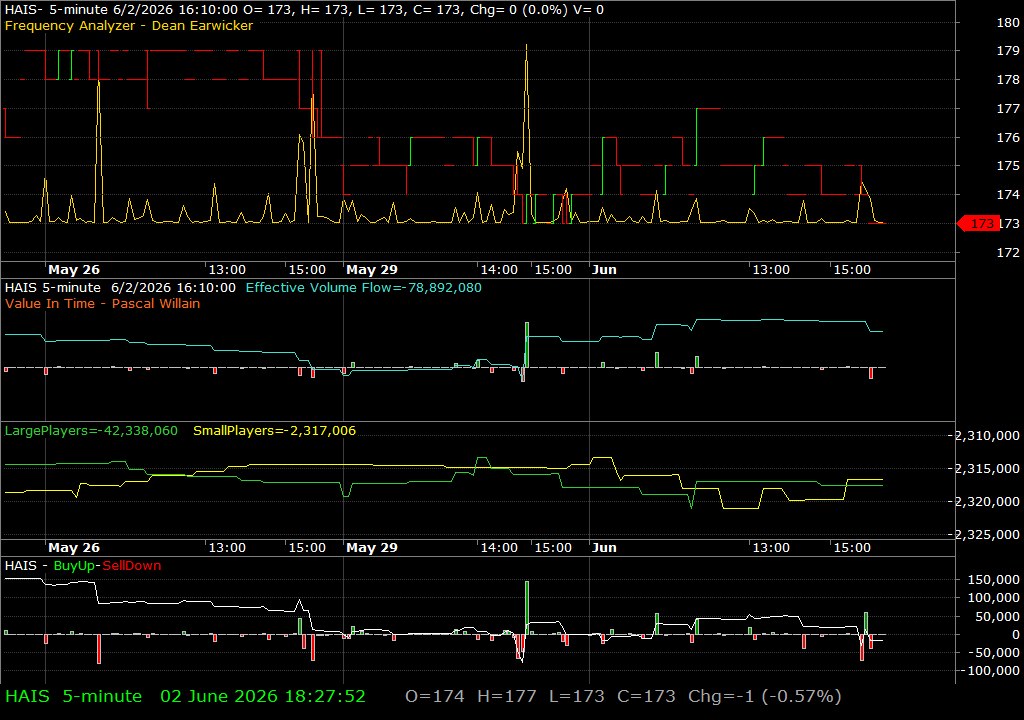The width and height of the screenshot is (1024, 720).
Task: Click 50,000 on BuyUp-SellDown axis
Action: (x=997, y=616)
